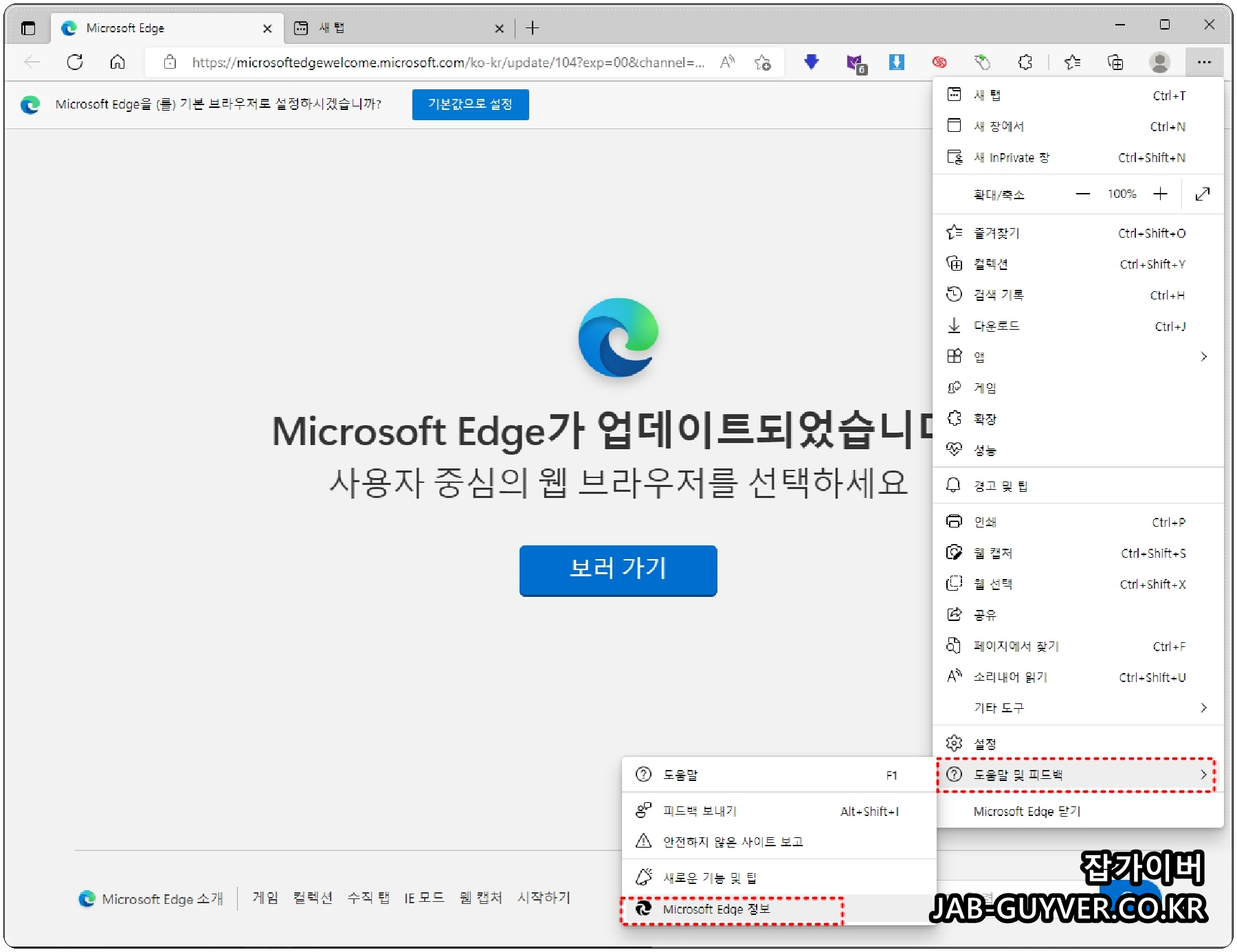Zoom in with the plus button

point(1161,194)
